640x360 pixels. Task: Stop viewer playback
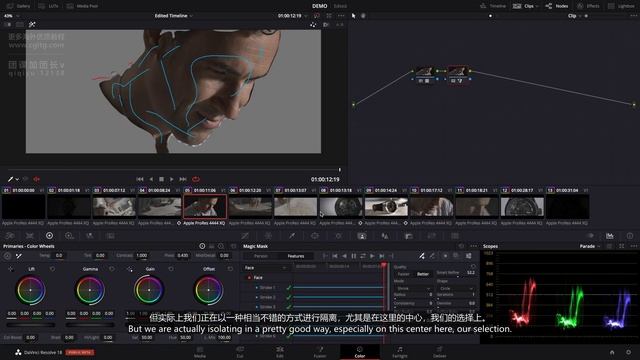(161, 179)
